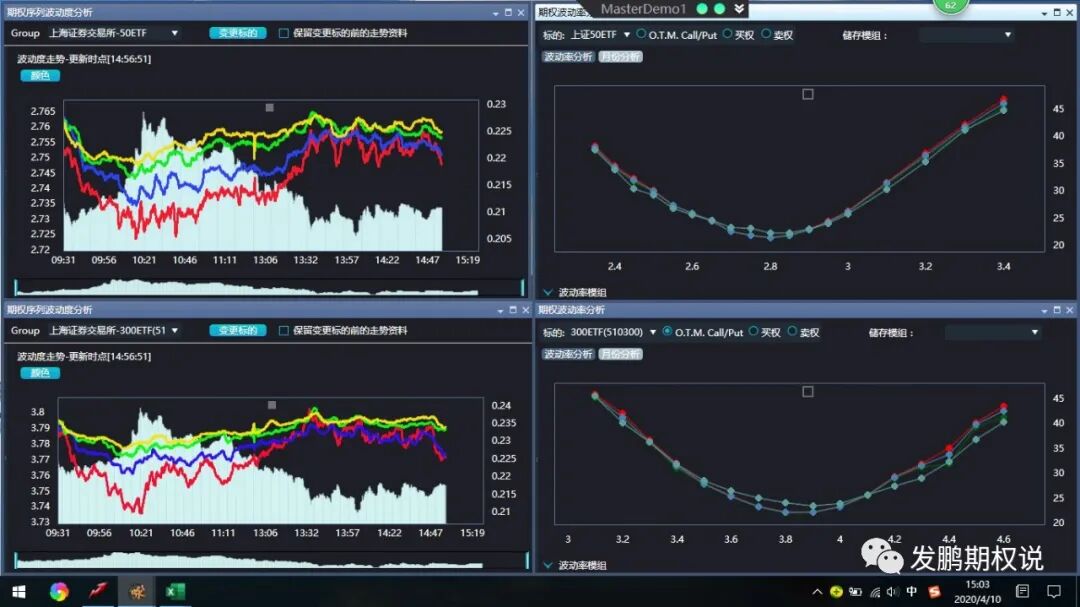Open the pin menu arrow of the bottom-left panel
The image size is (1080, 607).
coord(500,311)
